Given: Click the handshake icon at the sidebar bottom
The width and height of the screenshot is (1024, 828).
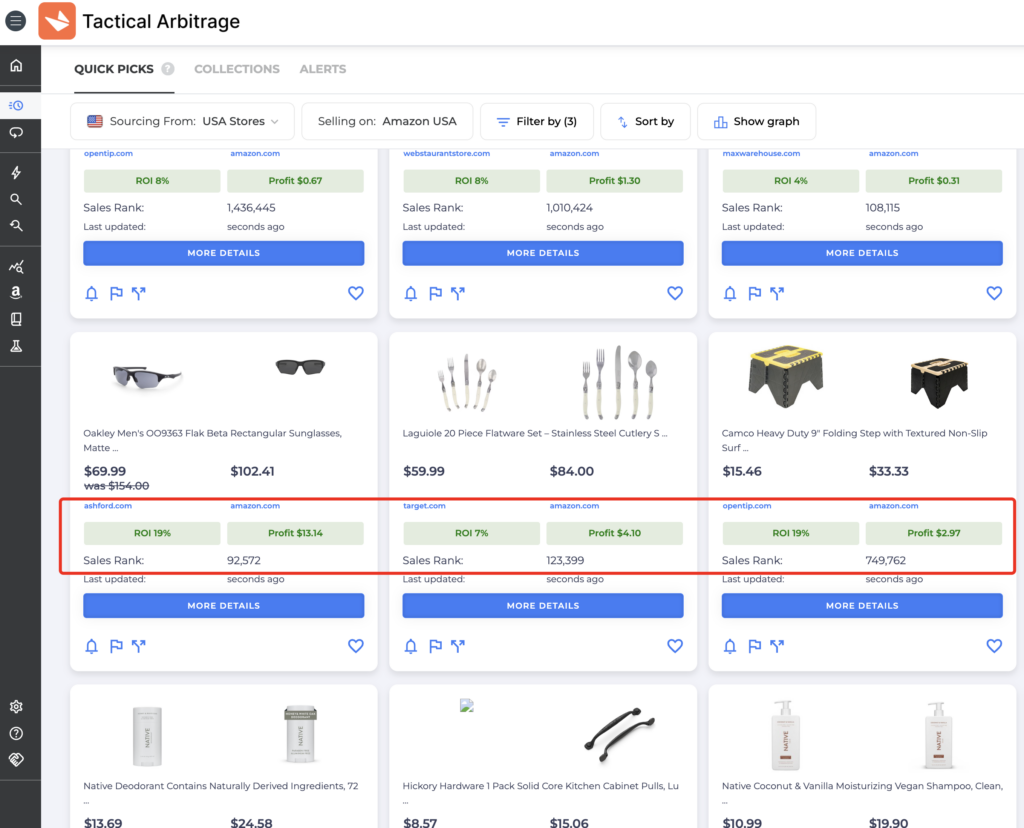Looking at the screenshot, I should tap(16, 759).
